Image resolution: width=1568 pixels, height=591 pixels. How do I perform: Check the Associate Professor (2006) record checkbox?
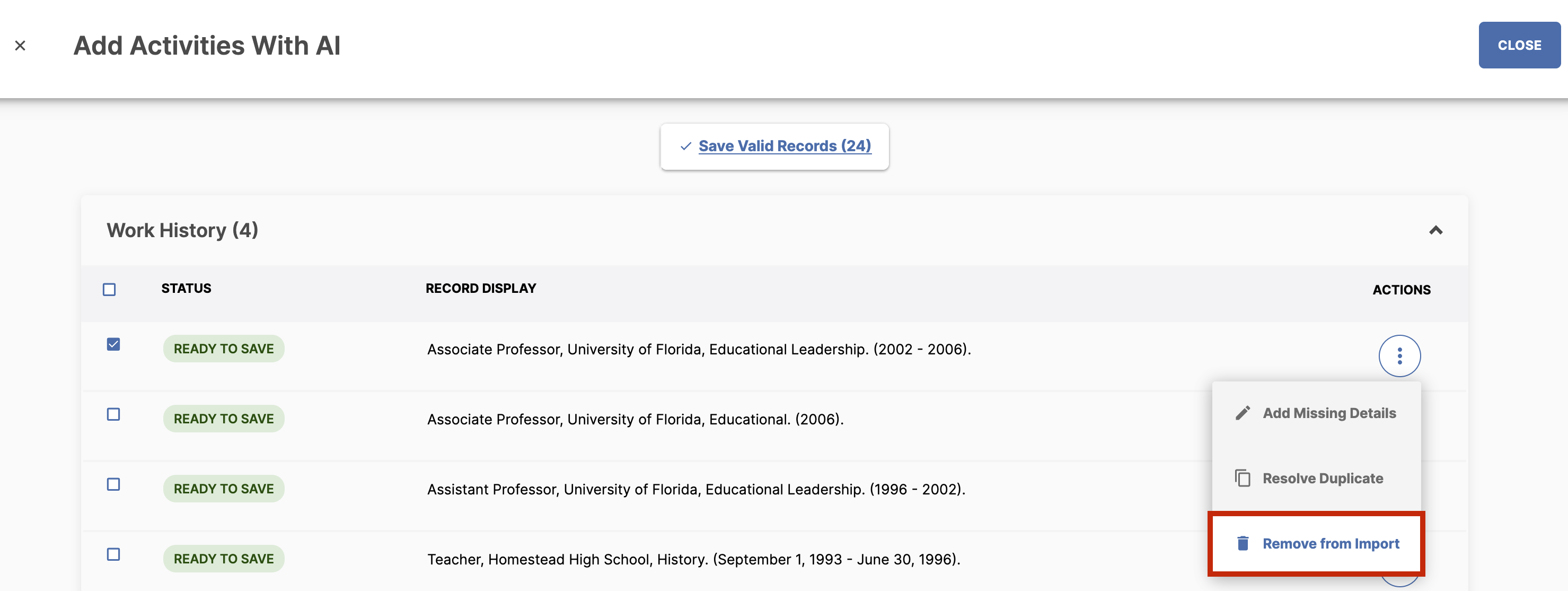click(113, 414)
